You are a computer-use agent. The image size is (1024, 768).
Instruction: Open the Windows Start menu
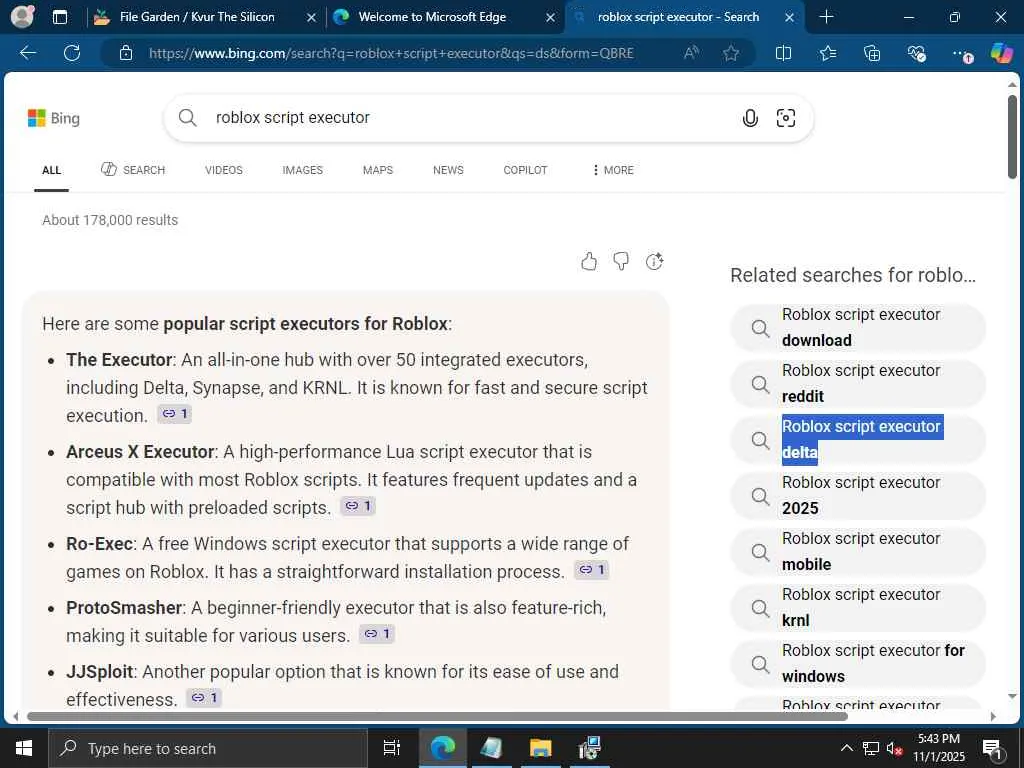[x=24, y=748]
